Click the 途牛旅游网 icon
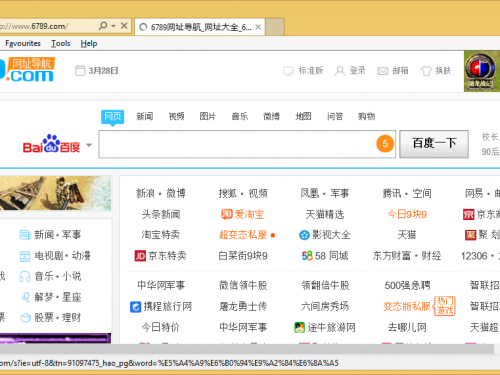The width and height of the screenshot is (500, 375). point(299,327)
